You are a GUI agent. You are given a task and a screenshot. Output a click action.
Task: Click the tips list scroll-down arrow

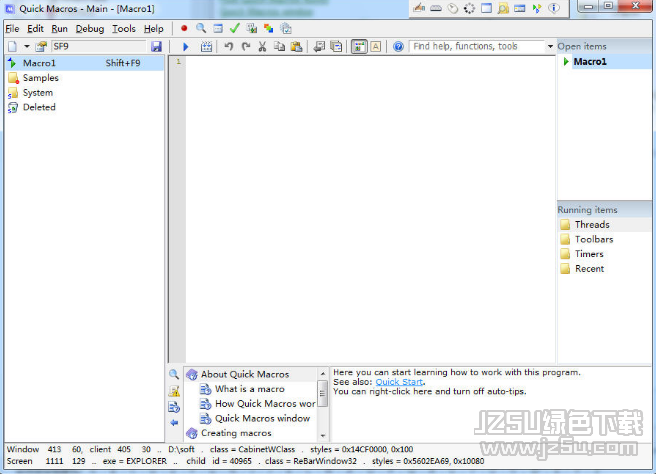[323, 436]
